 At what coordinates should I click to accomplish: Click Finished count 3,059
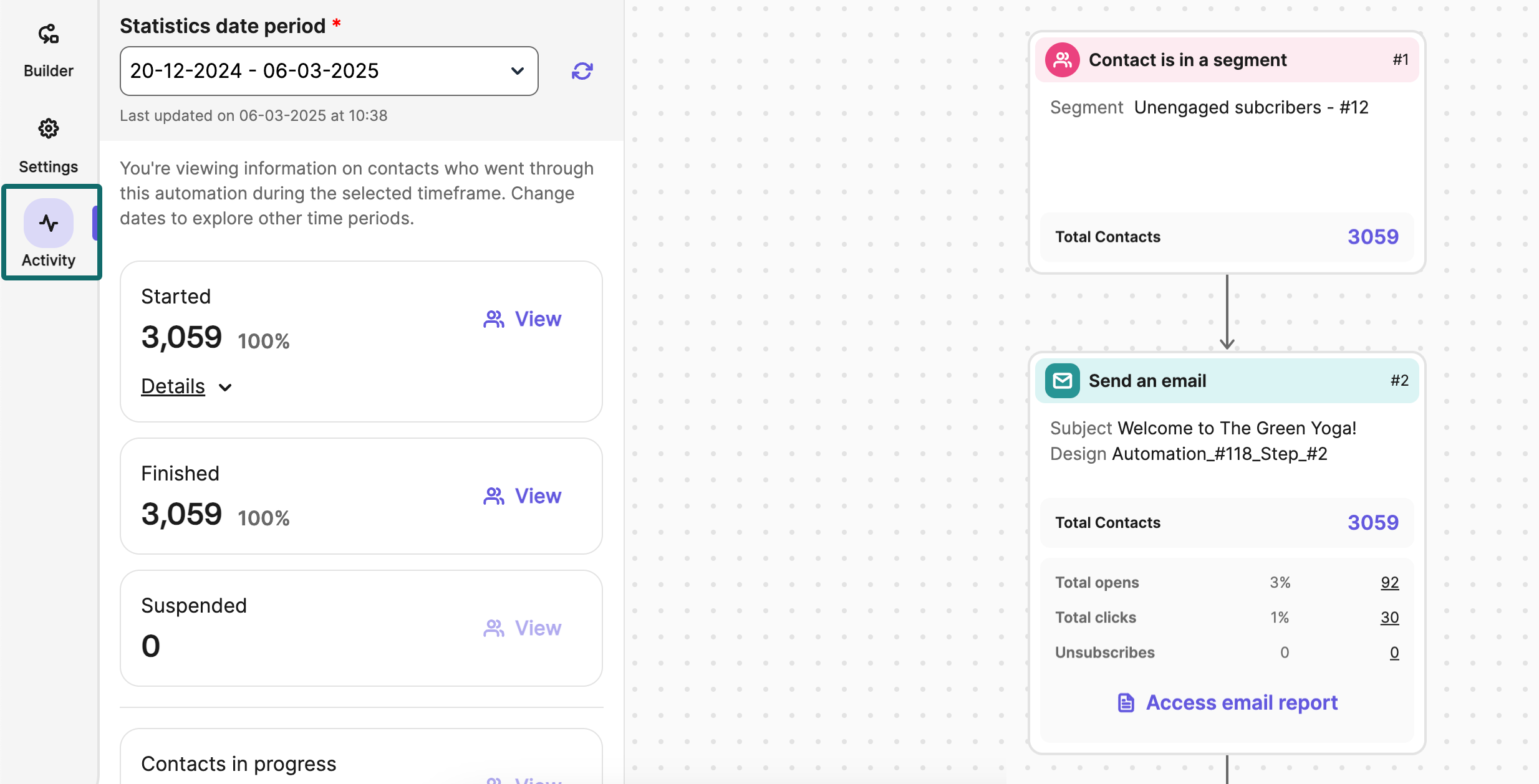(181, 514)
